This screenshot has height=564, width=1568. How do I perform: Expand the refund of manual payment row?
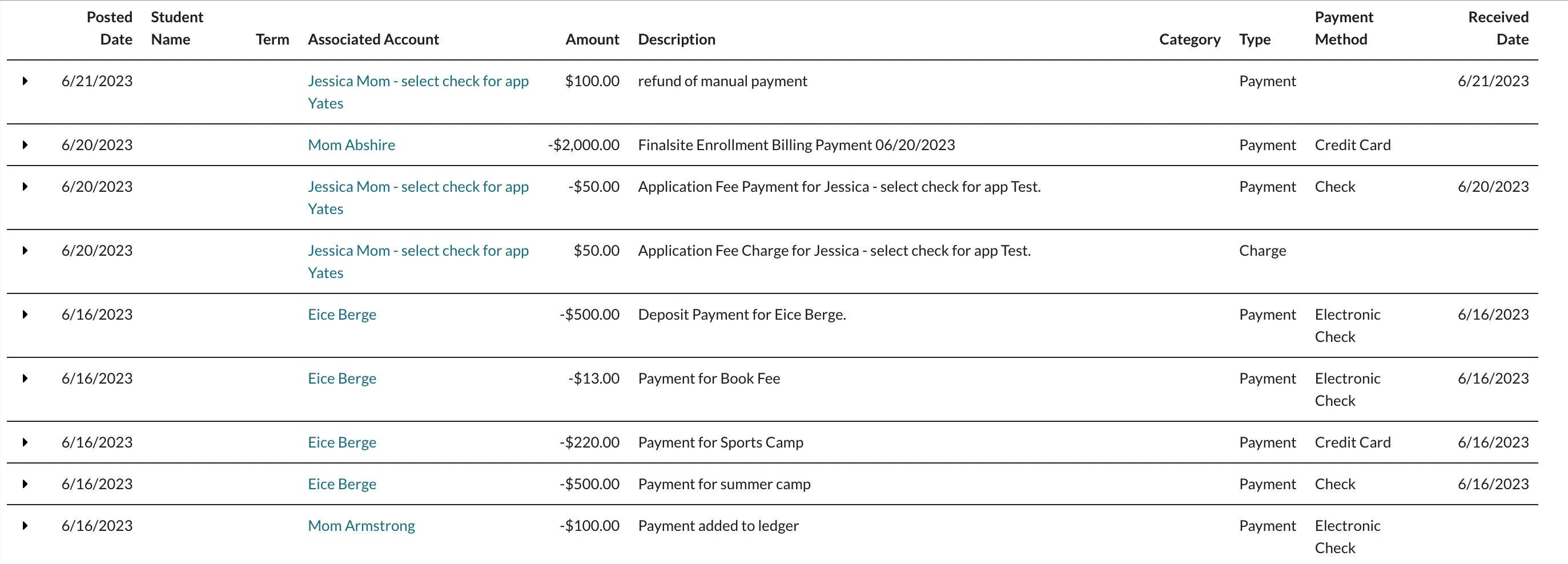[x=25, y=81]
